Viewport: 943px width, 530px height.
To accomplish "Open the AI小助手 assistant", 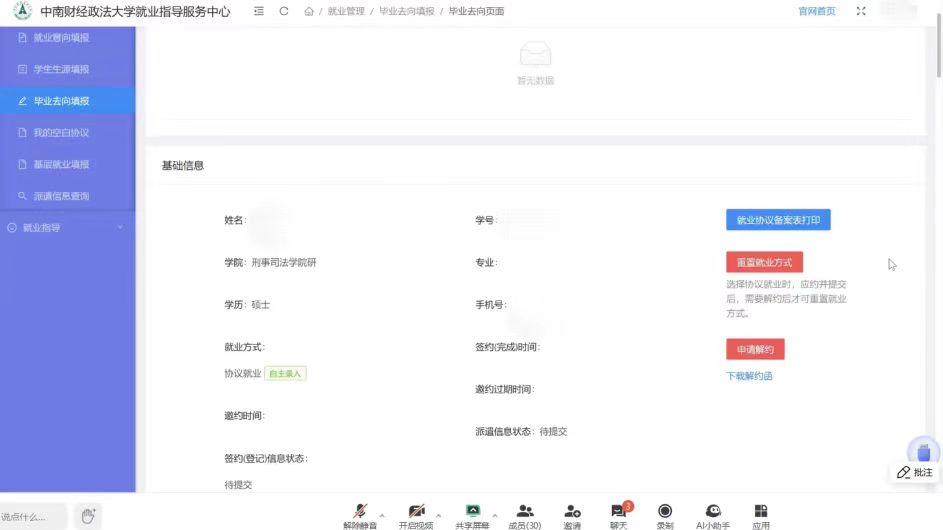I will click(x=713, y=516).
